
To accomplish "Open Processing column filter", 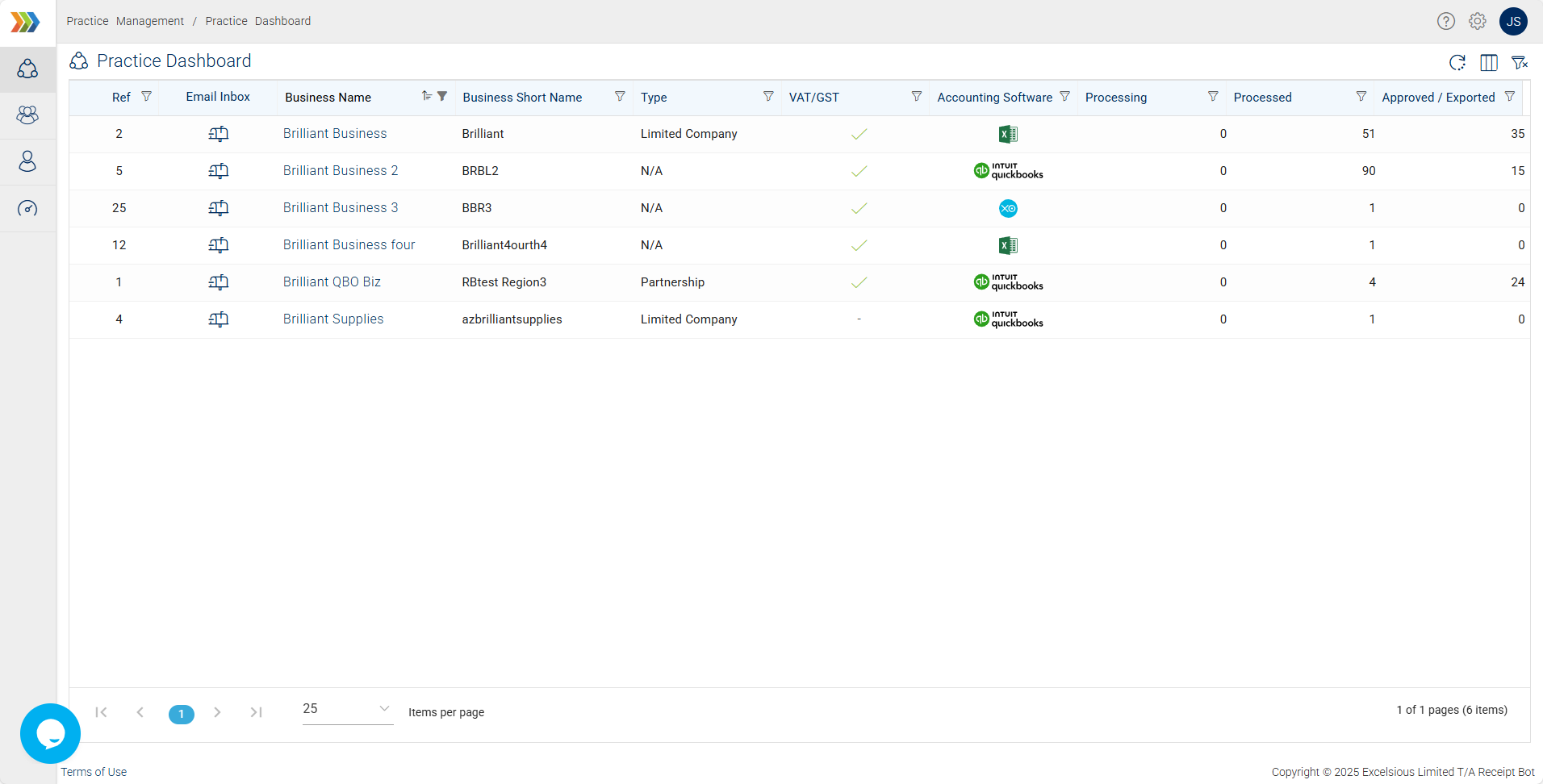I will (1213, 97).
